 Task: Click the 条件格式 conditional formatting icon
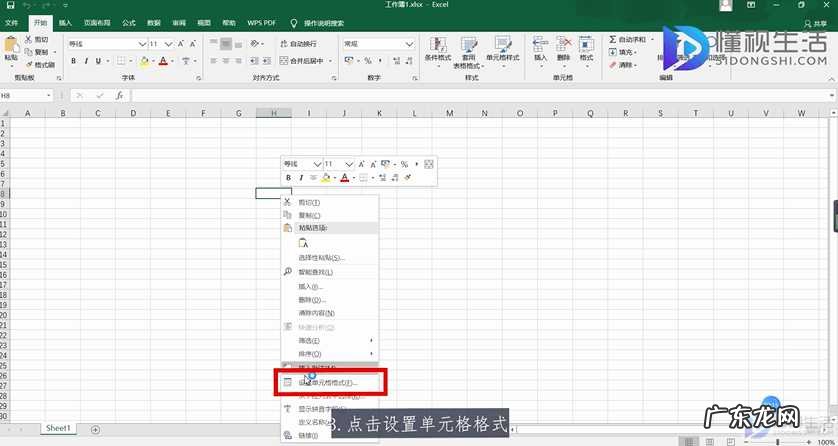click(438, 45)
